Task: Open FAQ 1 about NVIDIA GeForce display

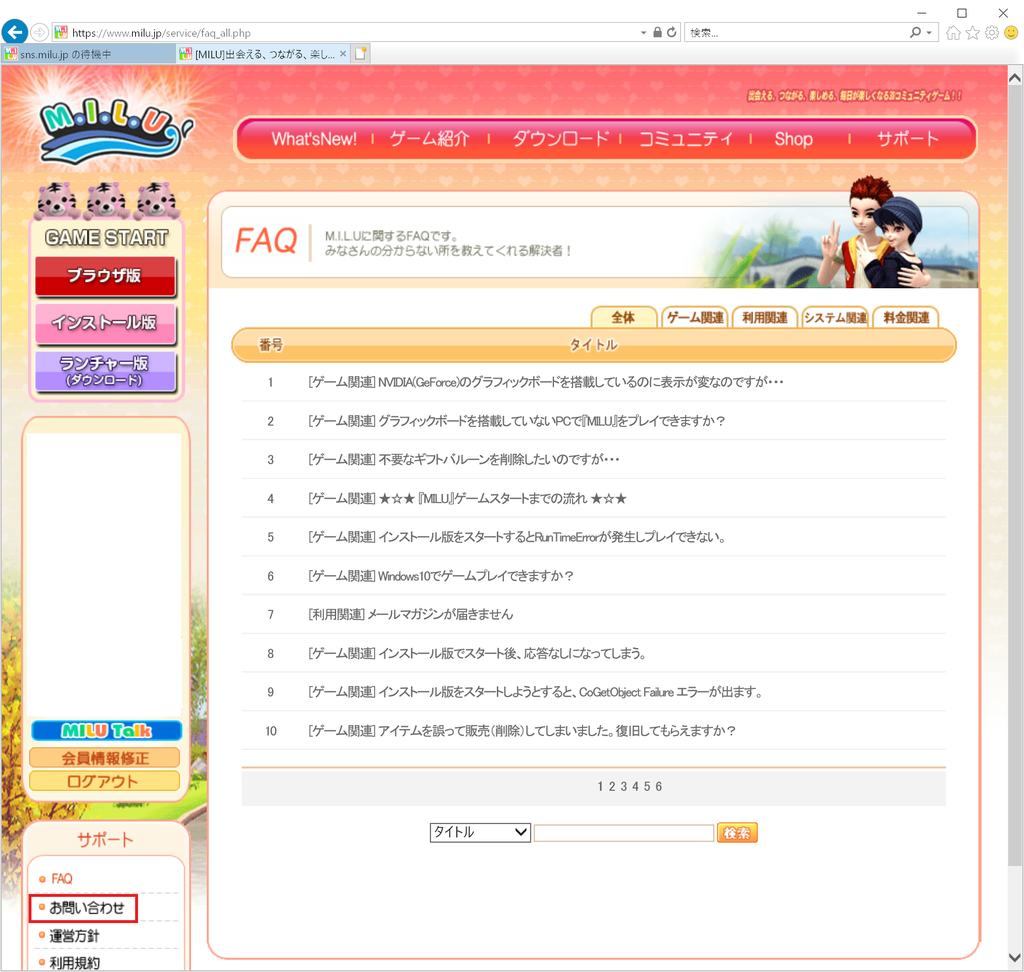Action: 545,382
